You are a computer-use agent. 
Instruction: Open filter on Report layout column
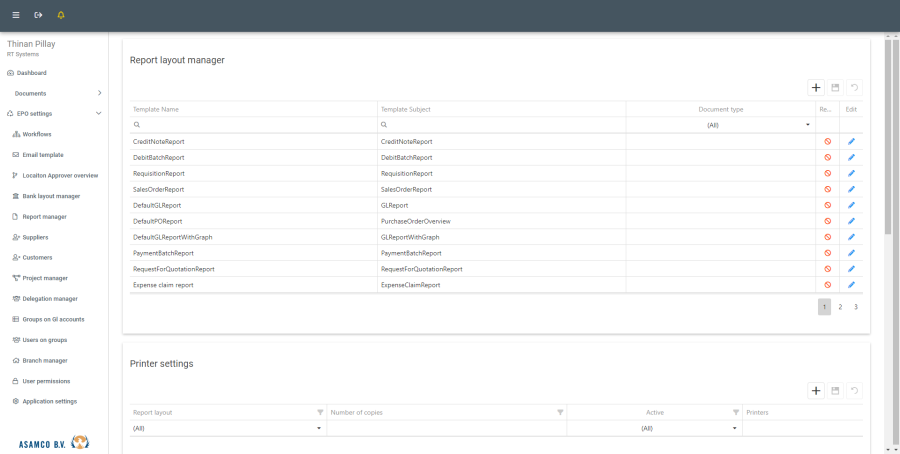(x=320, y=412)
